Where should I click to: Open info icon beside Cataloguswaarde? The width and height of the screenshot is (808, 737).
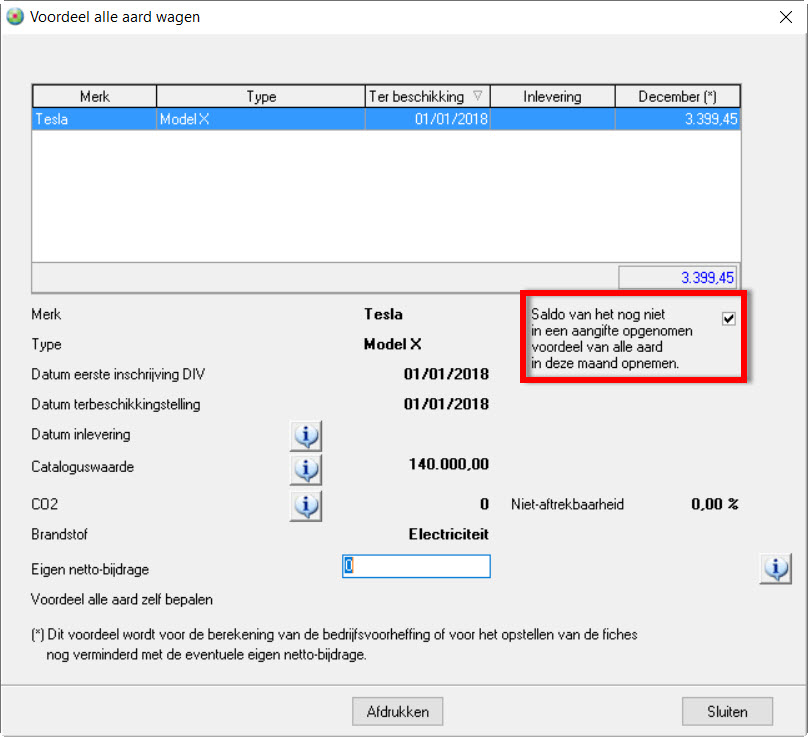[x=306, y=468]
